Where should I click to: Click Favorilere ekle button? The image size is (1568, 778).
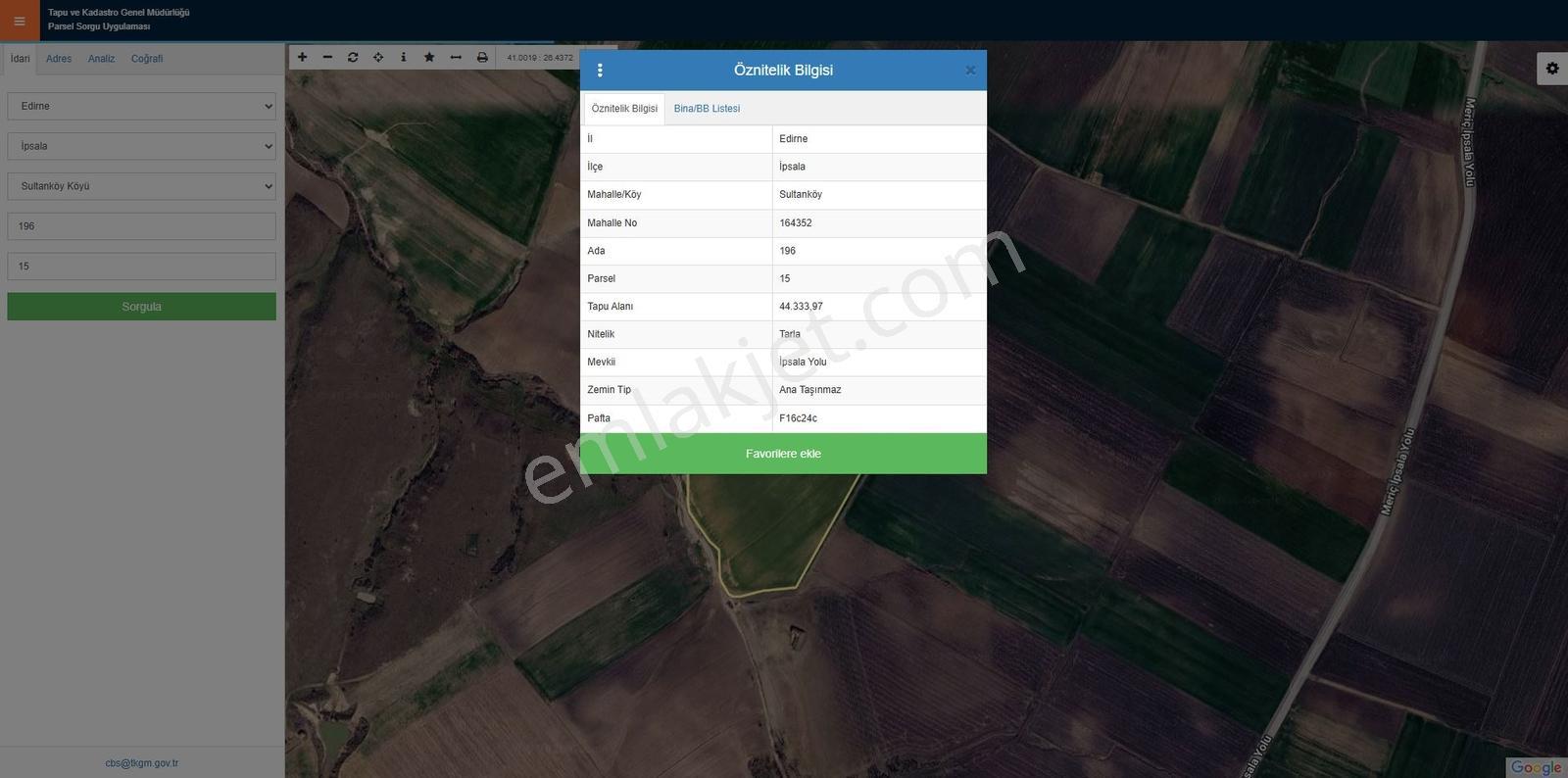tap(783, 454)
